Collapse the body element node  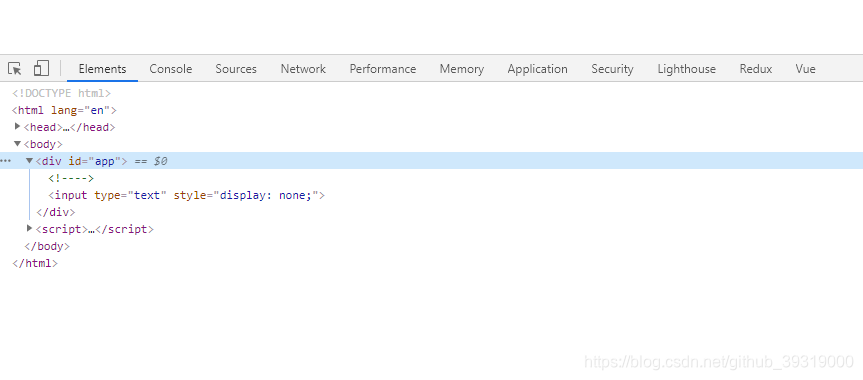tap(18, 144)
